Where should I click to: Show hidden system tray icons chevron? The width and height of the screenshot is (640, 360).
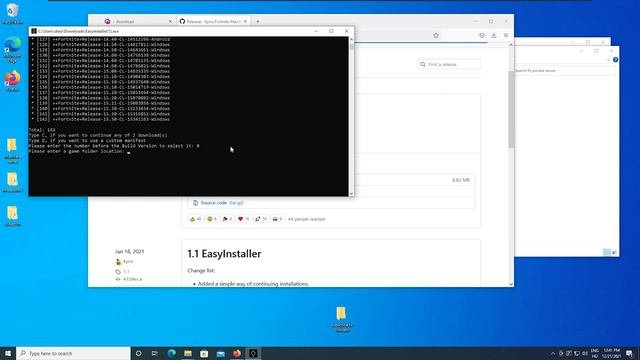click(553, 353)
